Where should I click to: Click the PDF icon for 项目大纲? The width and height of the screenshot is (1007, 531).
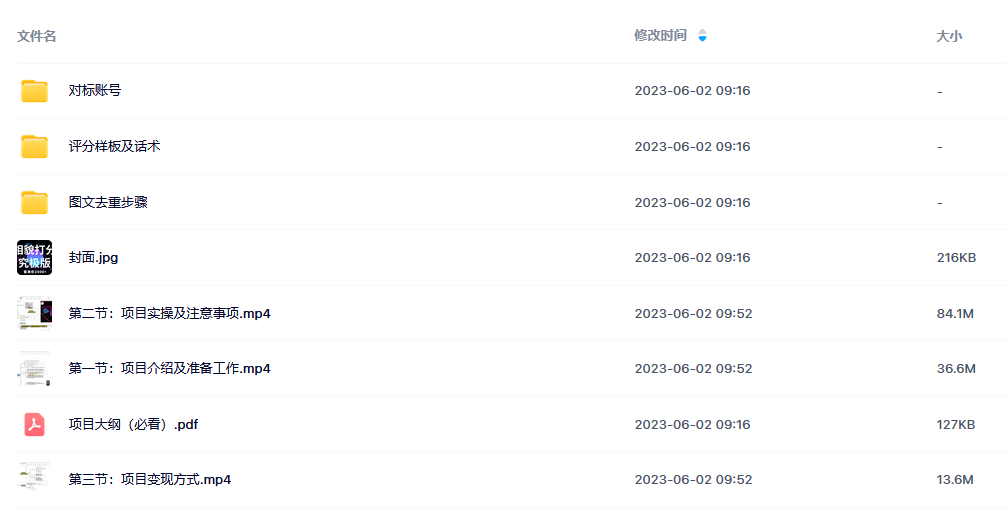pyautogui.click(x=34, y=424)
